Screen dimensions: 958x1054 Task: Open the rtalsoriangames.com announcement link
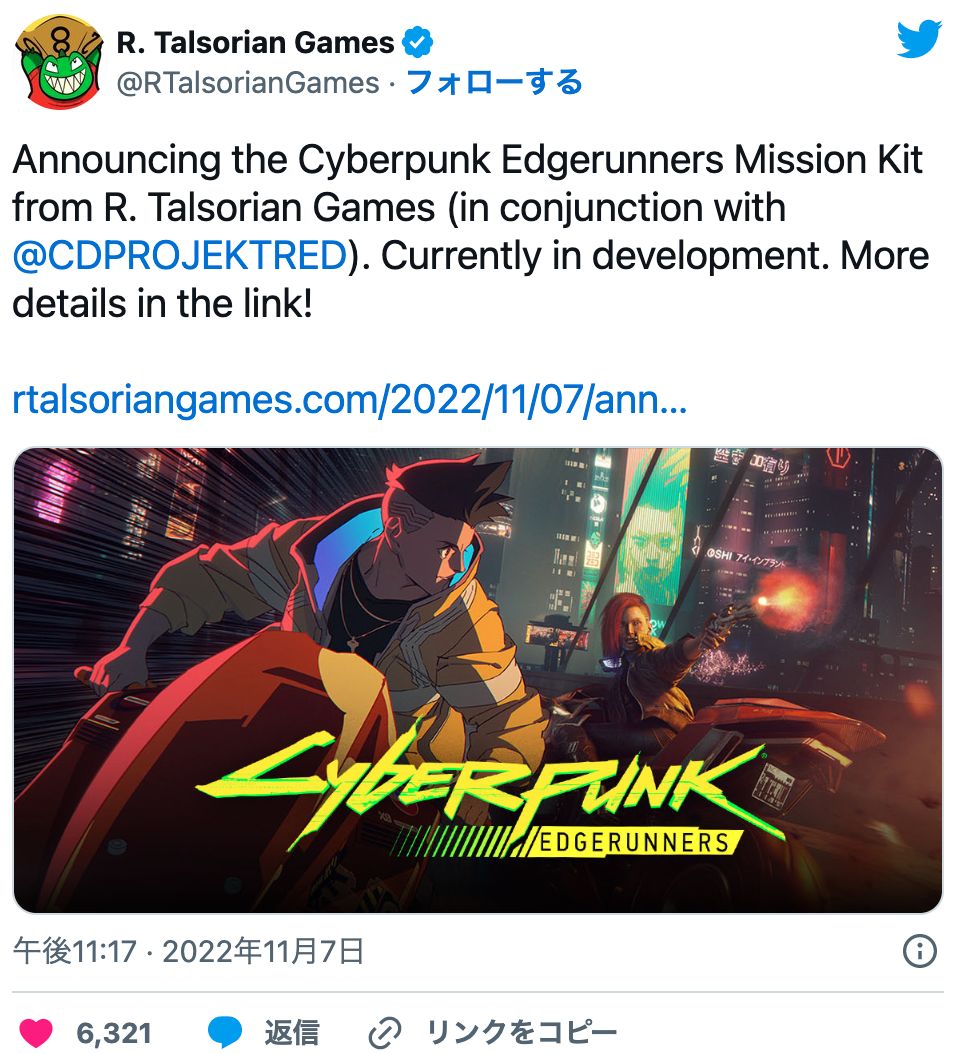pos(349,401)
